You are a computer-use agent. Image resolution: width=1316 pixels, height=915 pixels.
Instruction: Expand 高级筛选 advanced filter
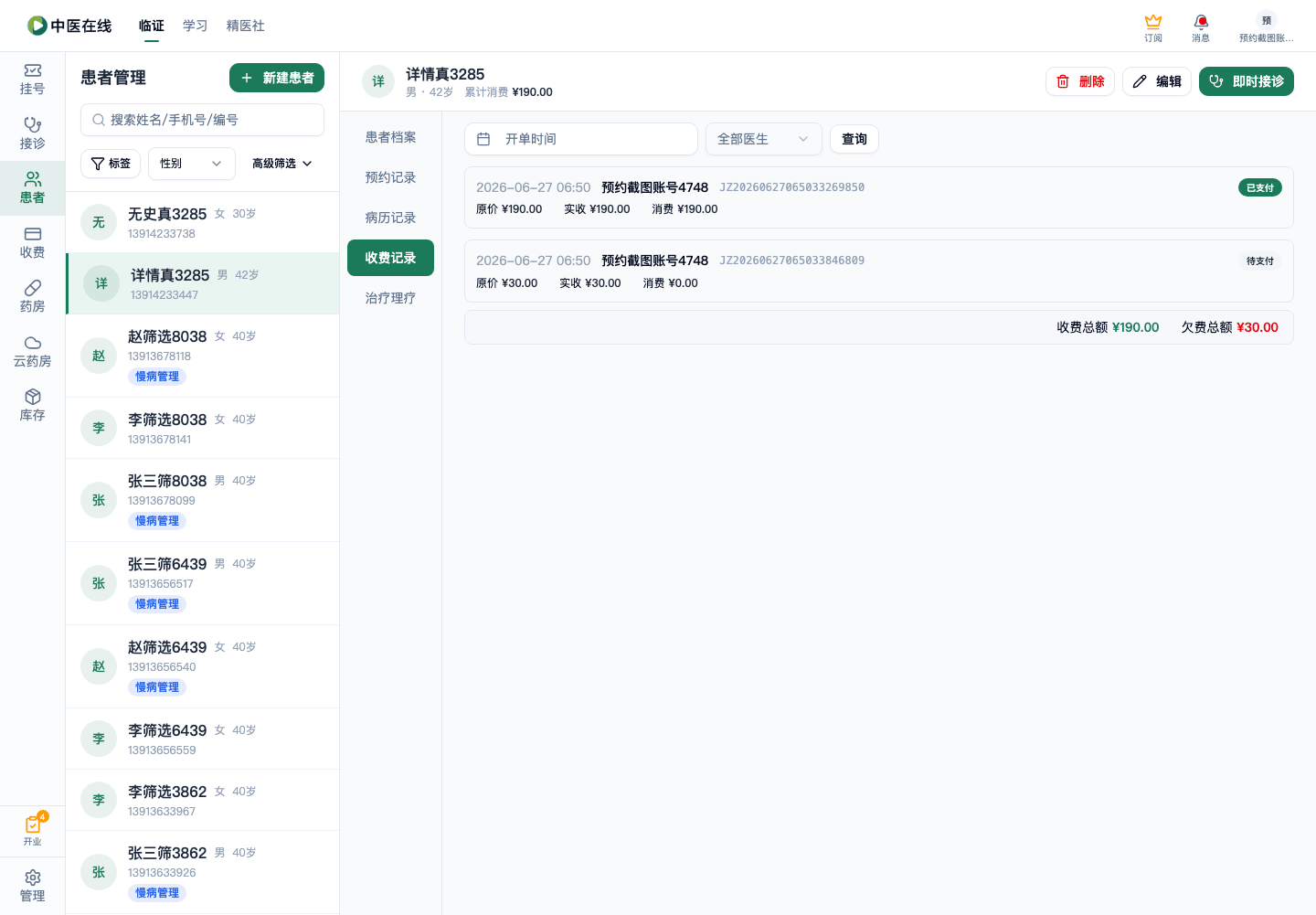click(281, 164)
